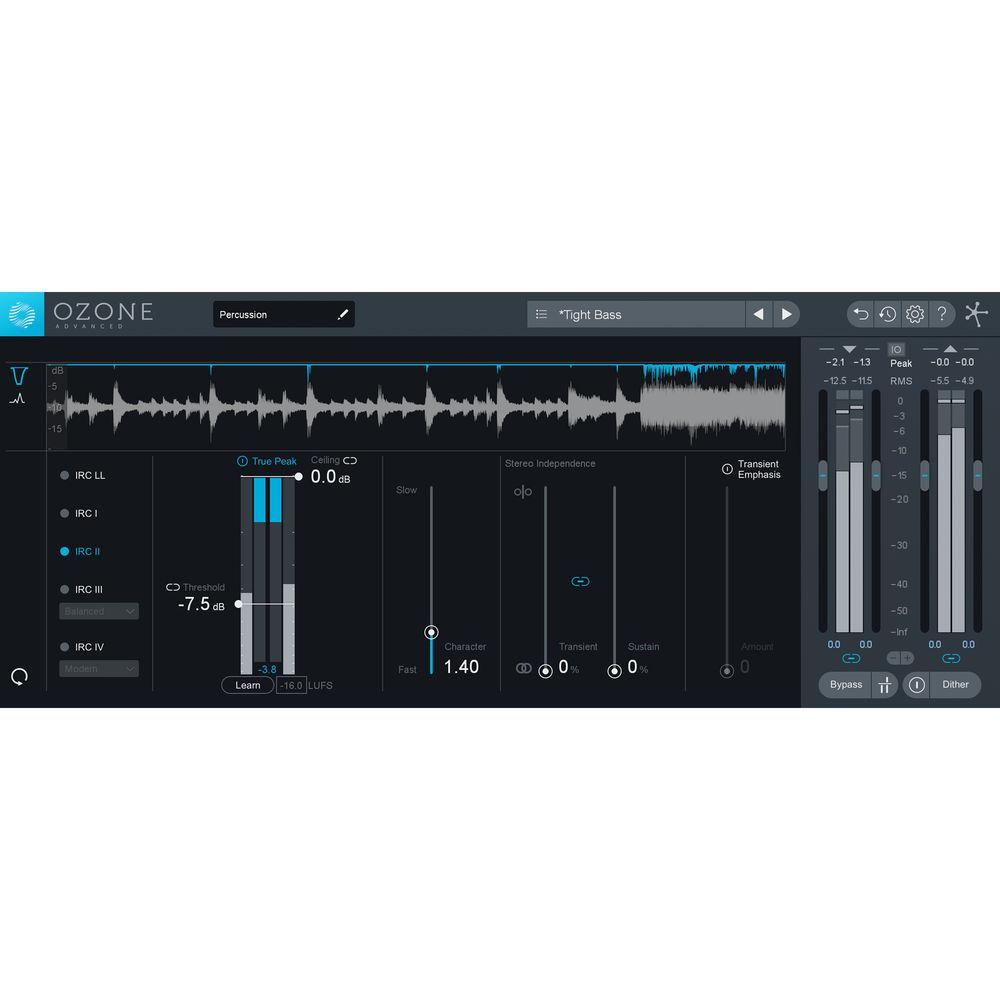Open the history panel via clock icon
The image size is (1000, 1000).
coord(886,314)
